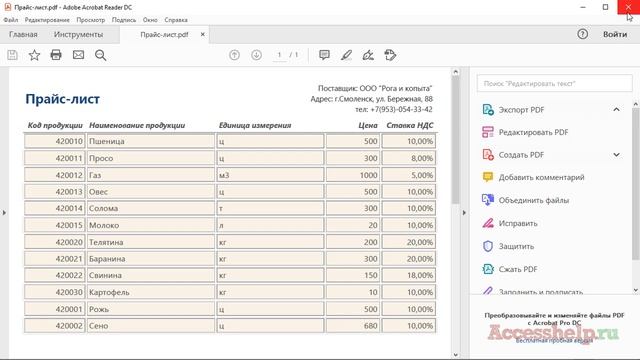The width and height of the screenshot is (640, 360).
Task: Open the Файл menu
Action: [11, 20]
